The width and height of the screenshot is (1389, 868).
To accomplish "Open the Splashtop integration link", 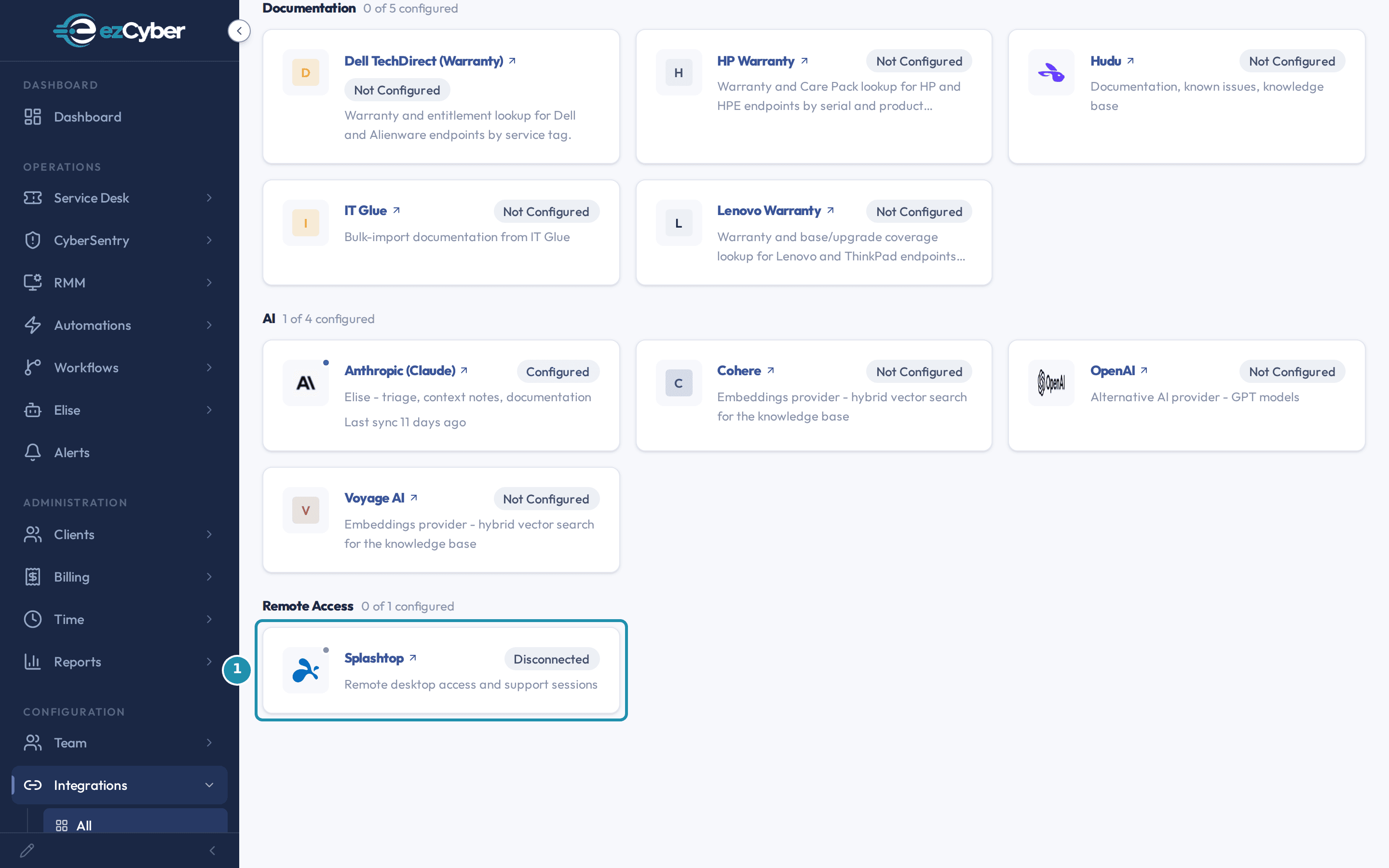I will tap(380, 658).
